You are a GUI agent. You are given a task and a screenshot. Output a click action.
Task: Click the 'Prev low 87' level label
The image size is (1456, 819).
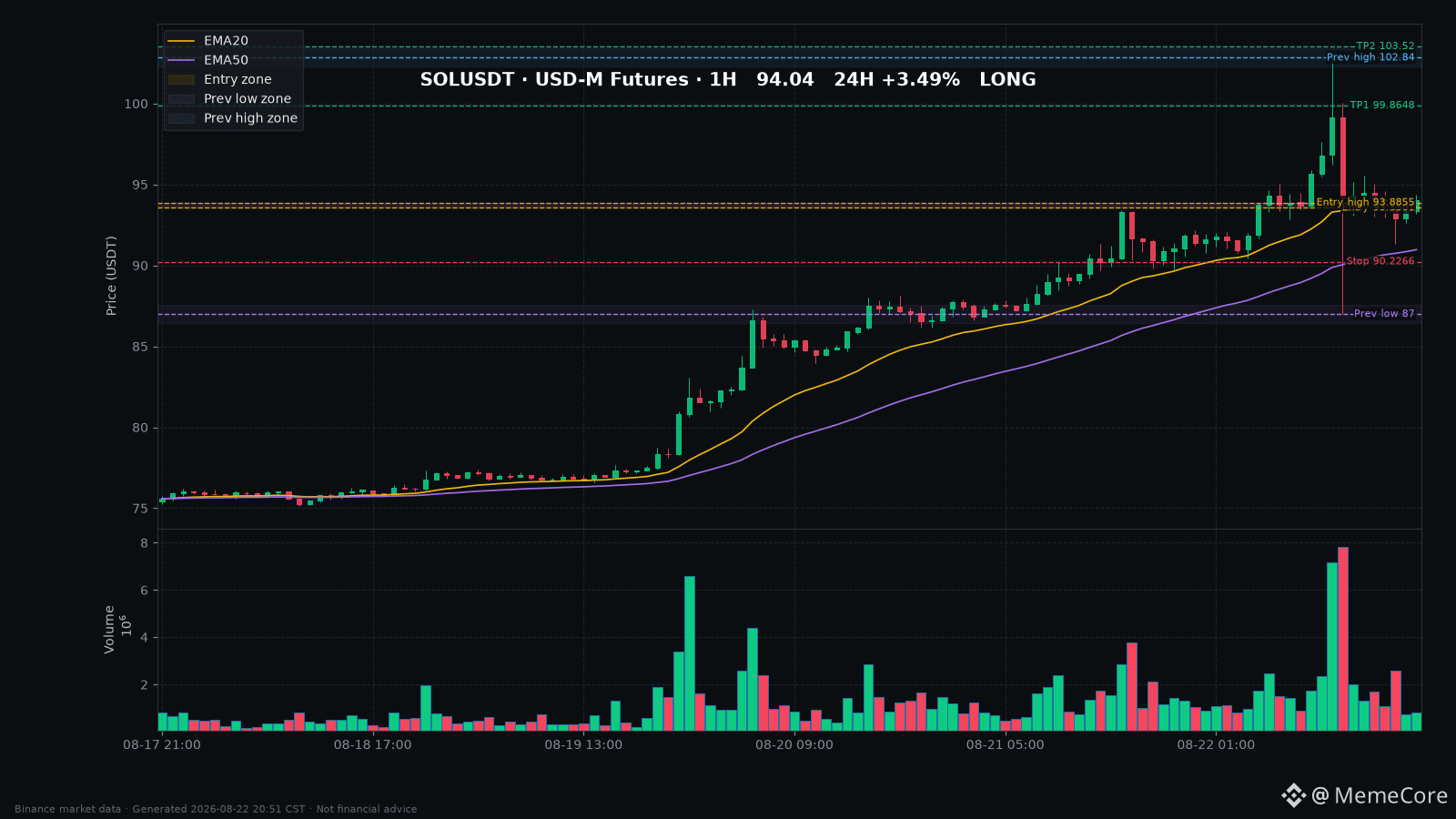point(1384,314)
